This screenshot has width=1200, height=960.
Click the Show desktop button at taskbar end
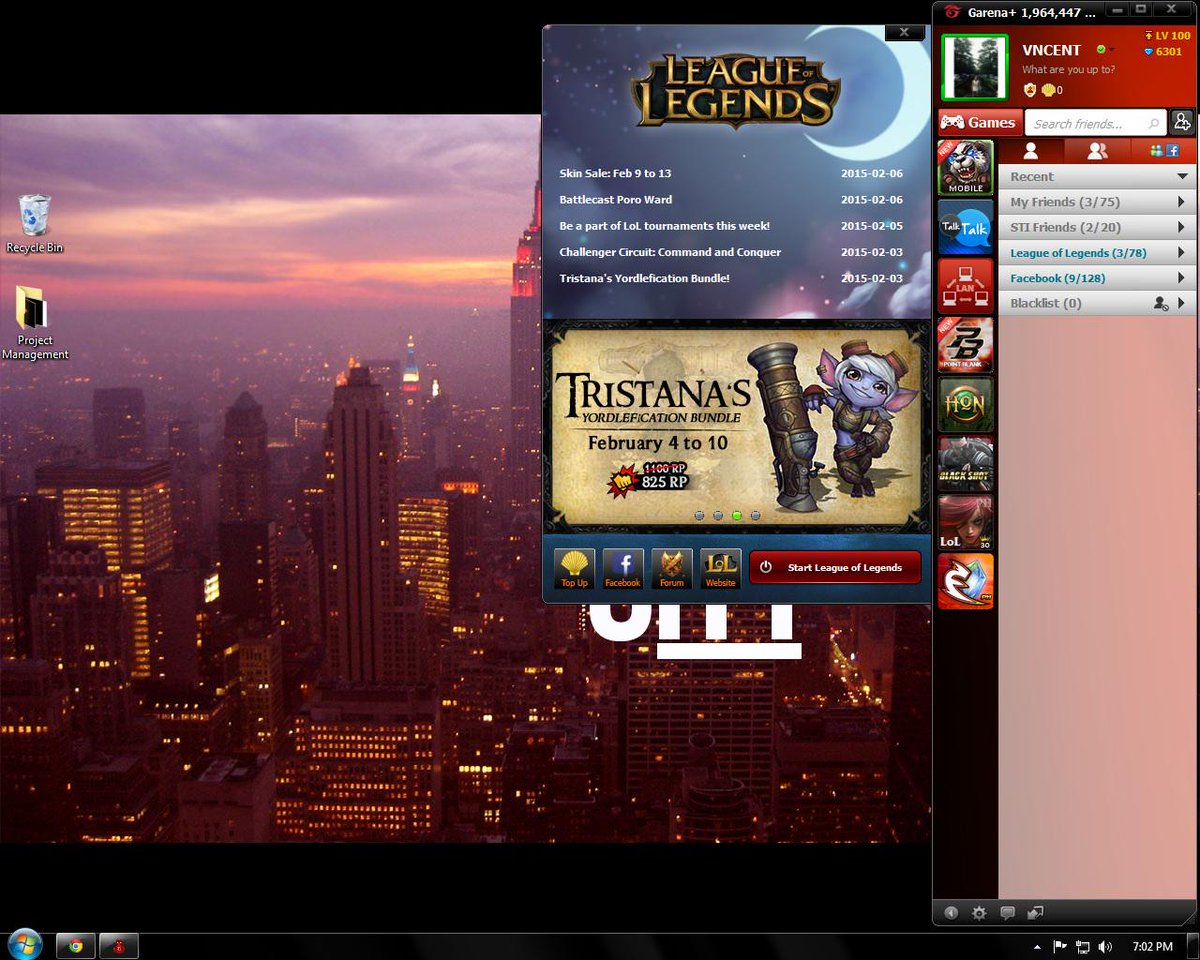(x=1193, y=946)
